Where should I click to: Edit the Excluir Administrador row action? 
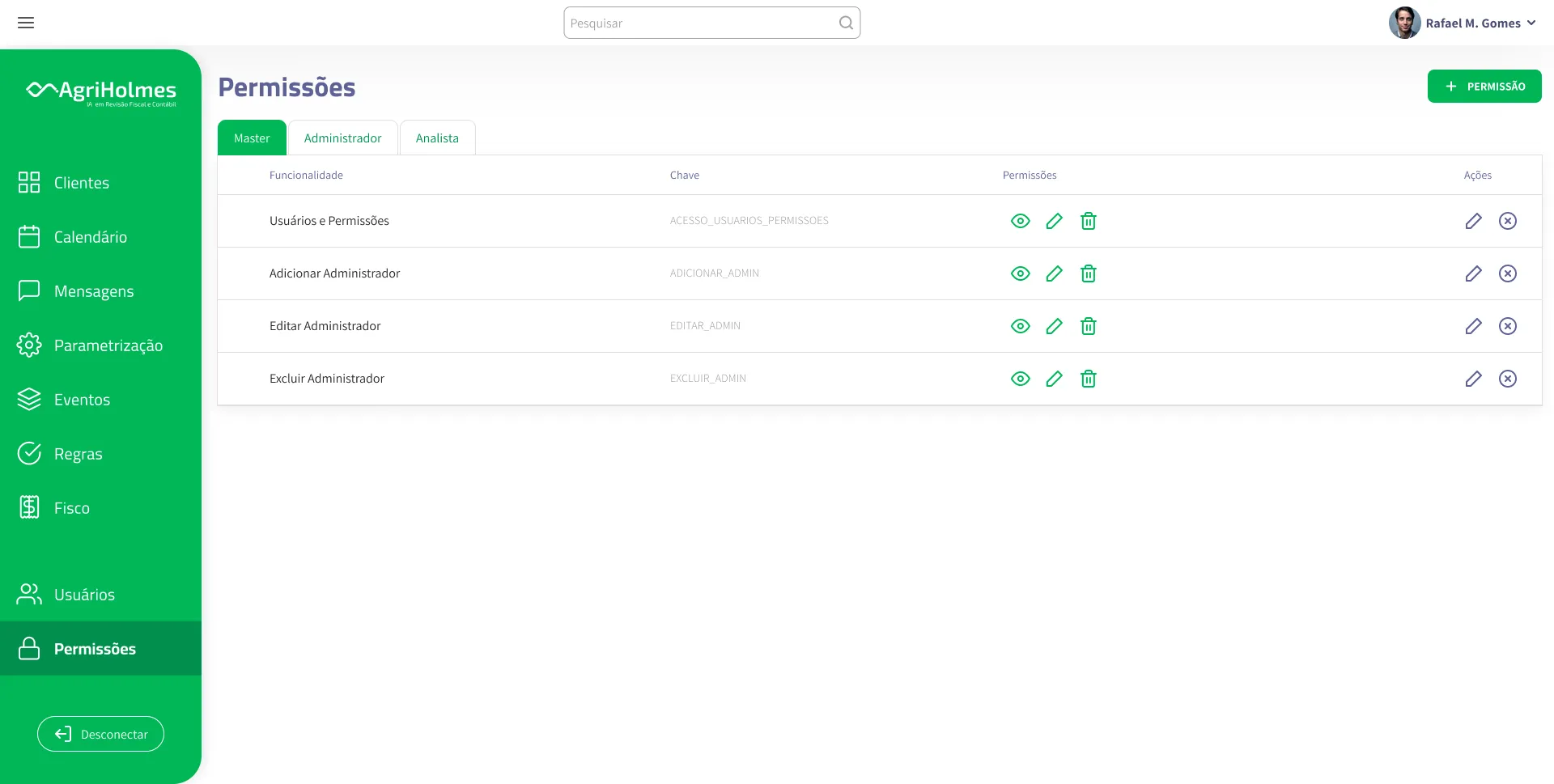pos(1473,379)
